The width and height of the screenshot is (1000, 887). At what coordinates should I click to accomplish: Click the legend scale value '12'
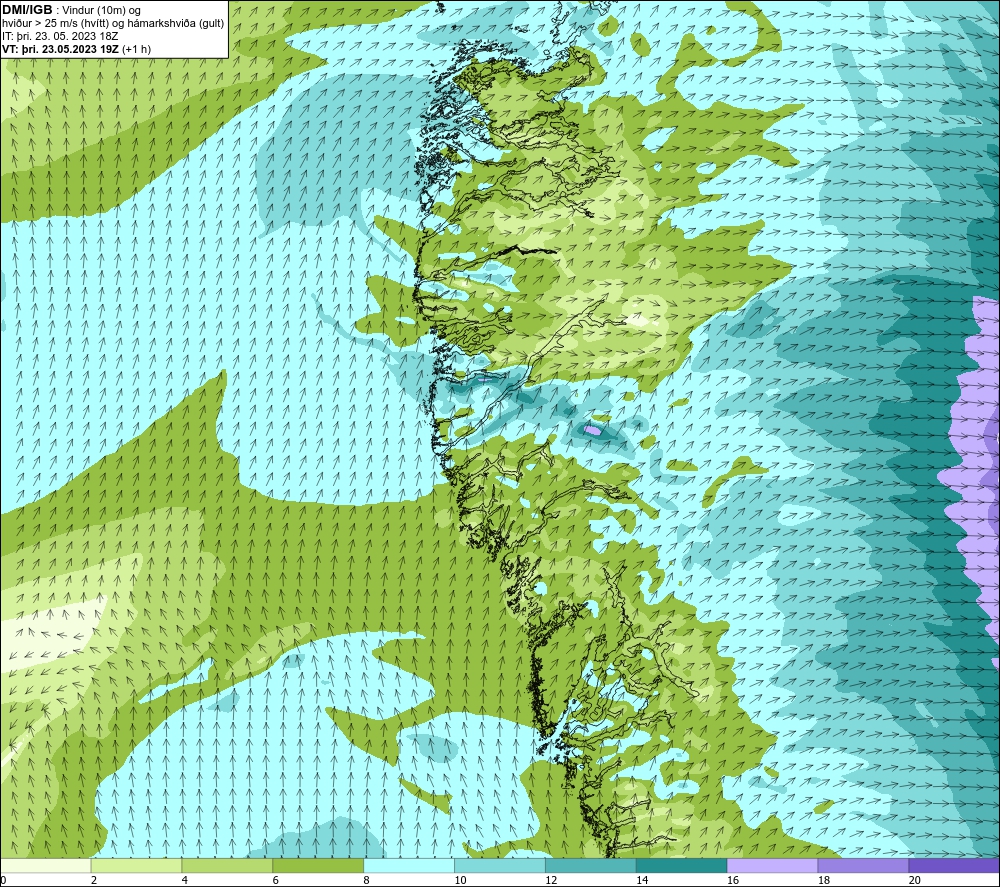(x=551, y=880)
